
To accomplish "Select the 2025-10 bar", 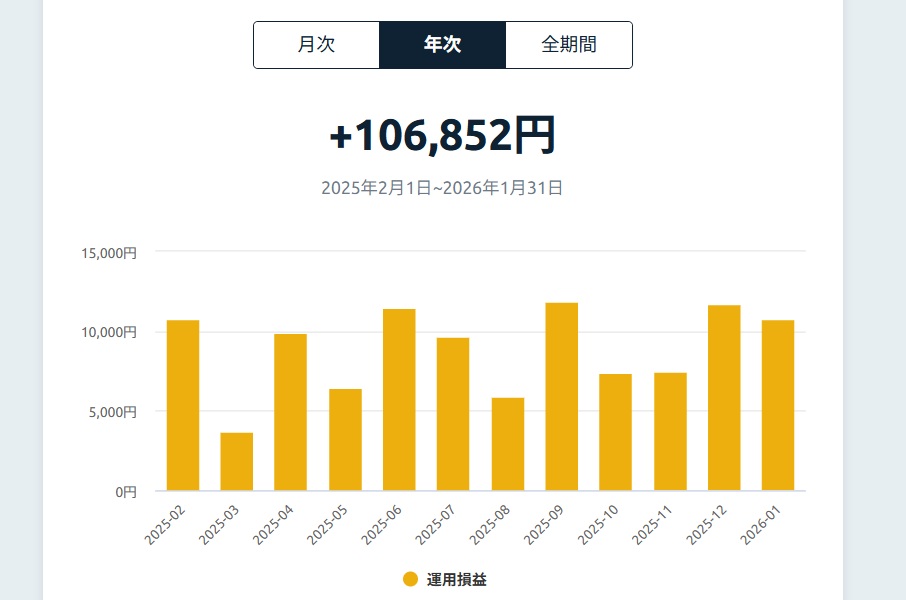I will pos(616,433).
